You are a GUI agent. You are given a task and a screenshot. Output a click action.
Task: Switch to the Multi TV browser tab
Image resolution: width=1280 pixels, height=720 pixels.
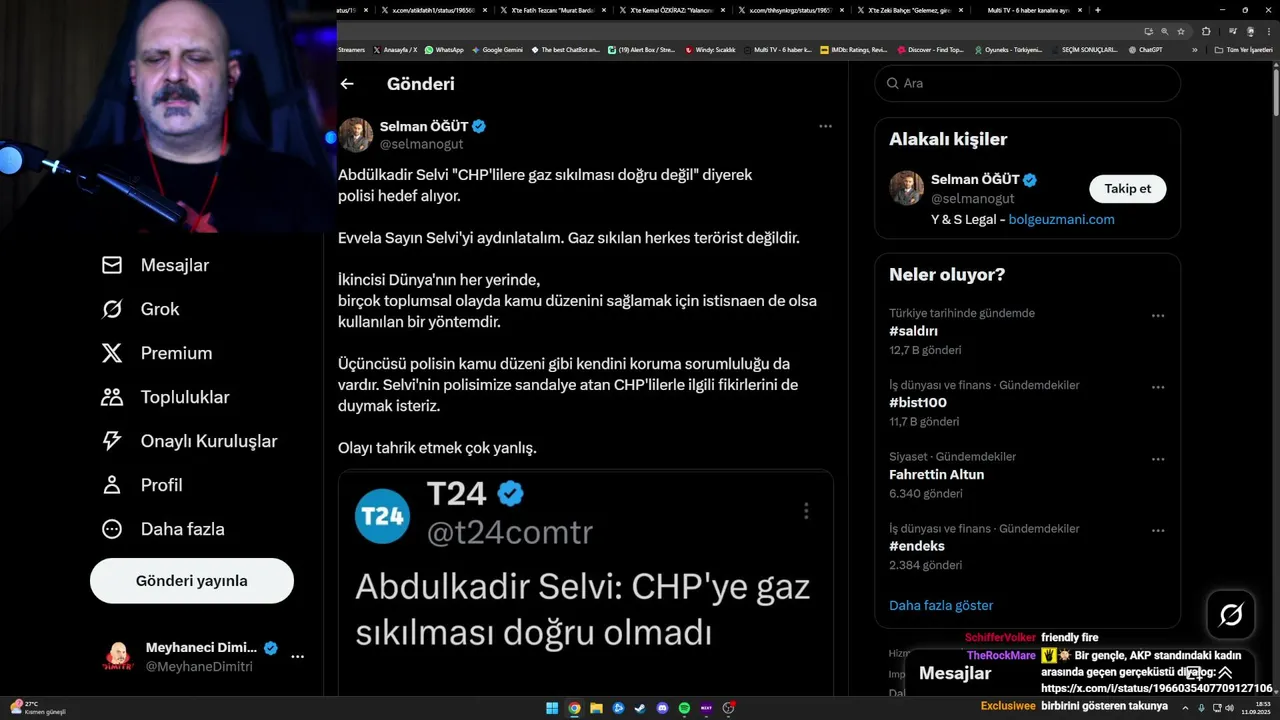pos(1028,10)
